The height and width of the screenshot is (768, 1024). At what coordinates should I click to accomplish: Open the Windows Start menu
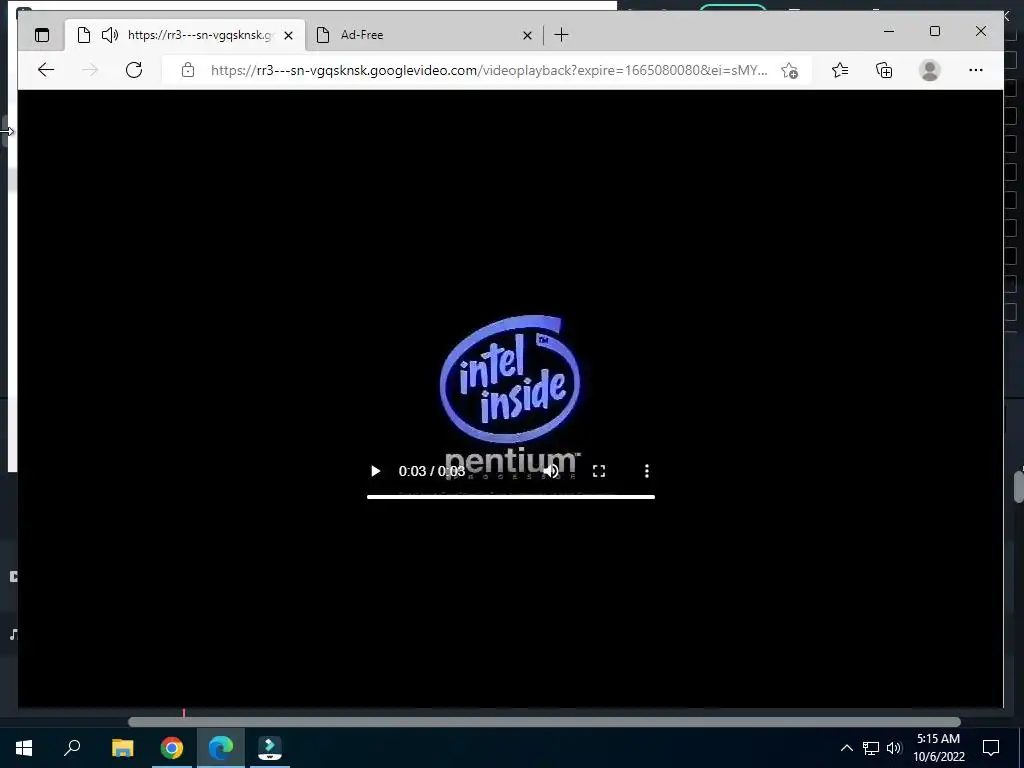24,748
